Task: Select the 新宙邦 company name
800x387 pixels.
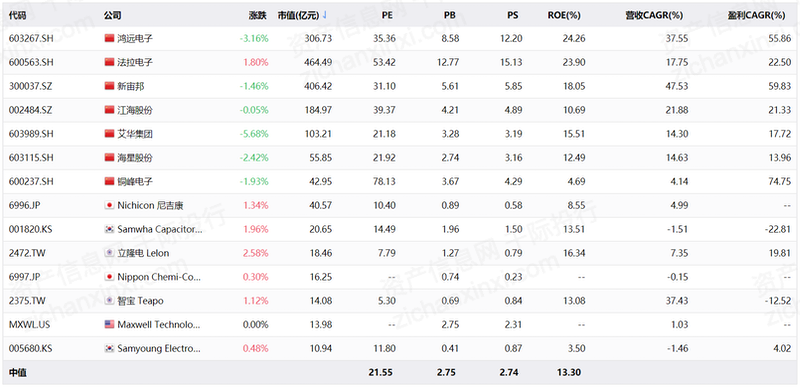Action: 131,86
